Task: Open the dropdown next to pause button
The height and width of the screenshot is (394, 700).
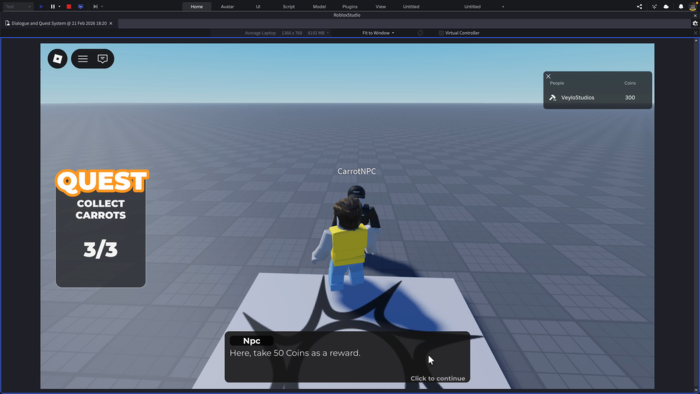Action: pyautogui.click(x=59, y=7)
